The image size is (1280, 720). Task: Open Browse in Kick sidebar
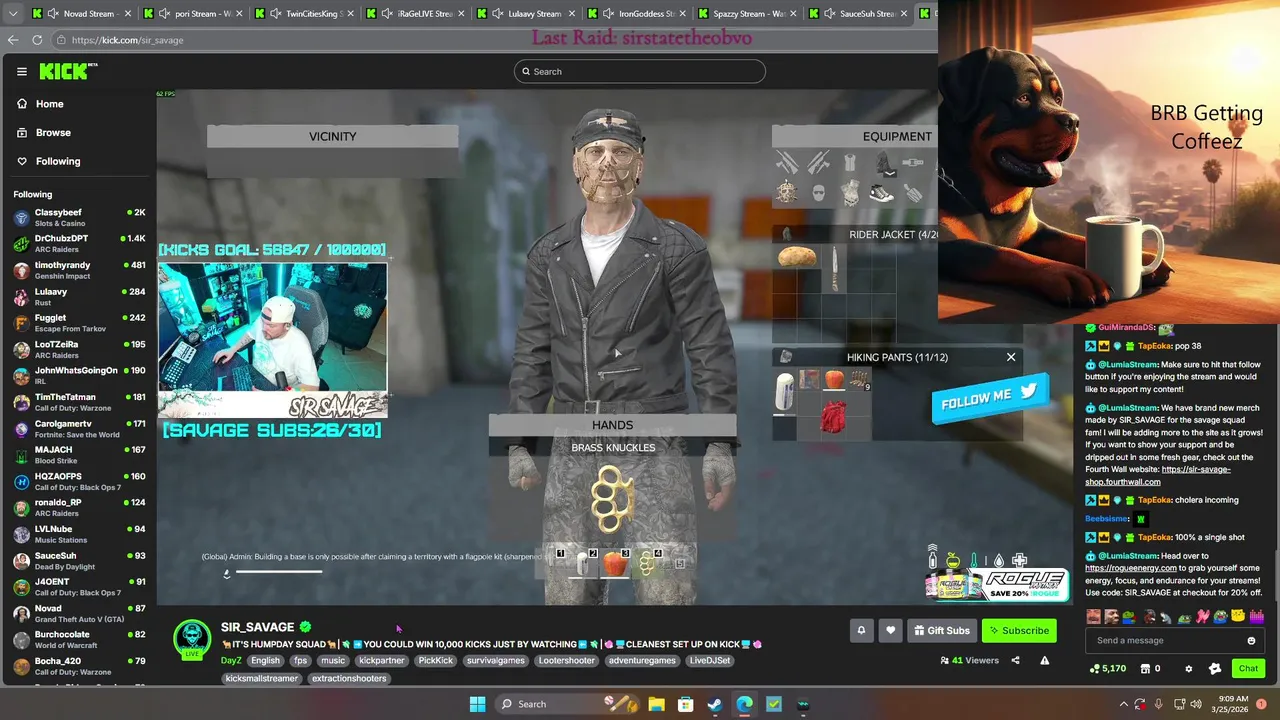click(x=53, y=132)
